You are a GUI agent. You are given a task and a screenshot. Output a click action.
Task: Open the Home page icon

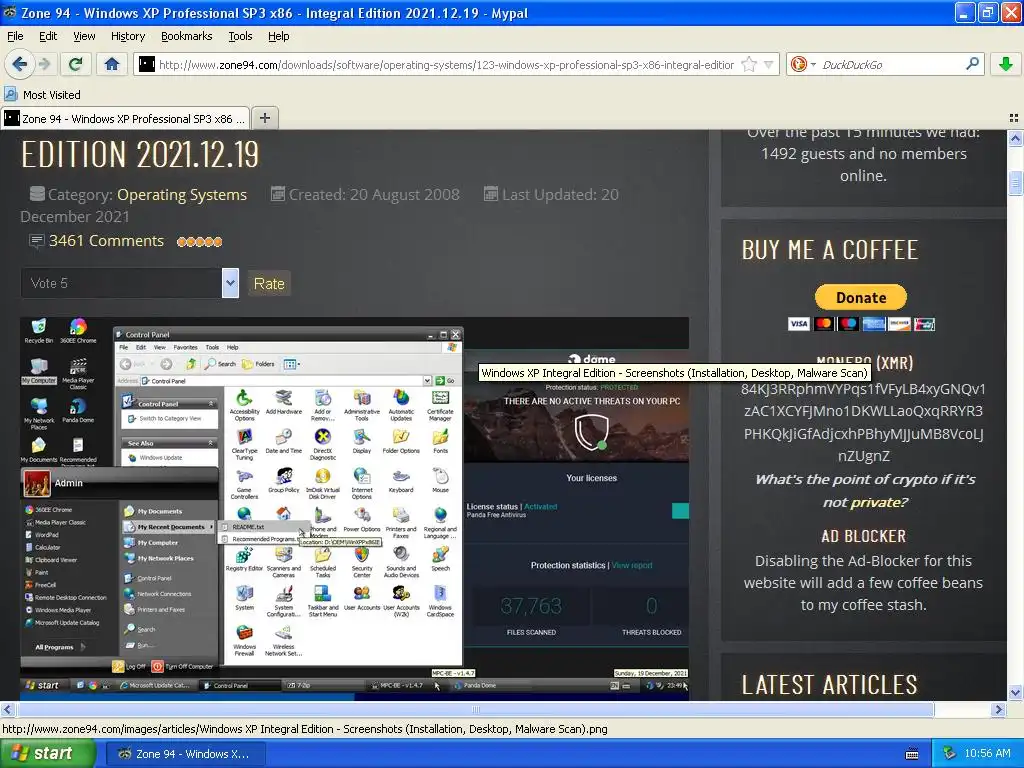112,64
